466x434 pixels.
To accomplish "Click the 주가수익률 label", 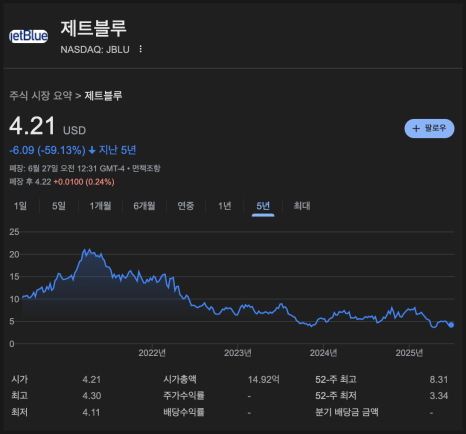I will point(184,396).
